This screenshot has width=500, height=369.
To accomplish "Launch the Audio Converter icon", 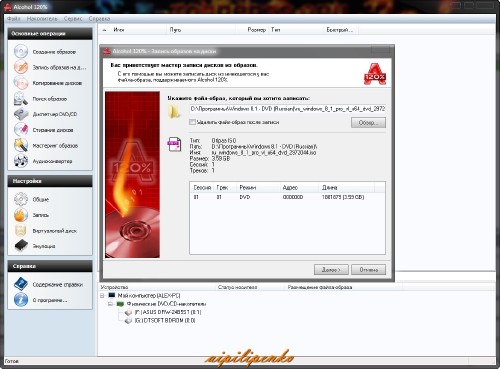I will tap(21, 161).
